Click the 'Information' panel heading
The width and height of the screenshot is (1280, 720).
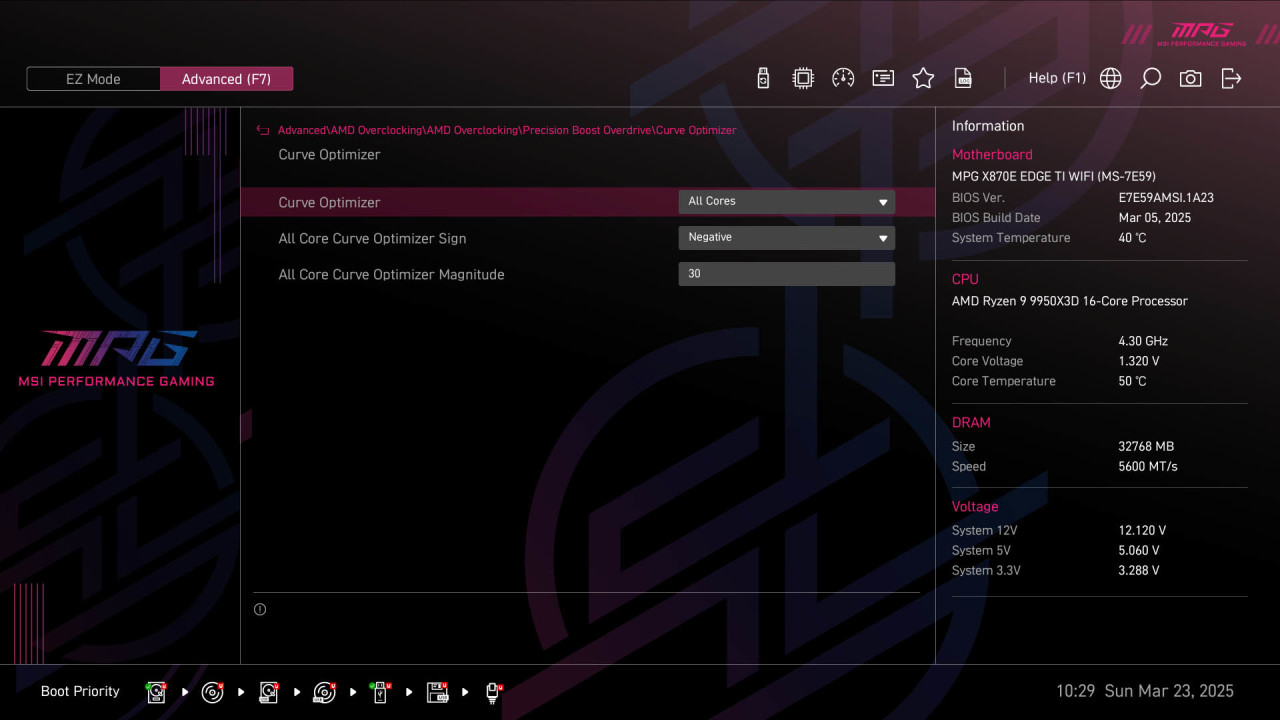988,126
